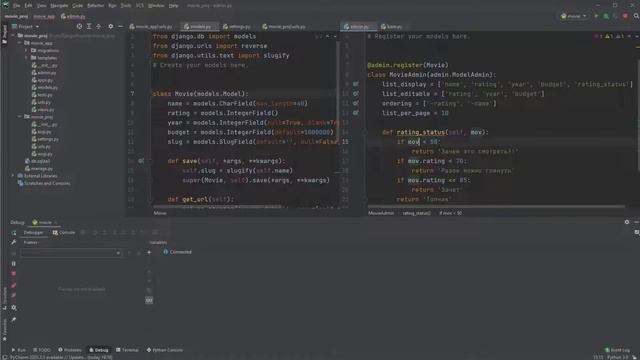640x360 pixels.
Task: Open the View menu
Action: pos(41,6)
